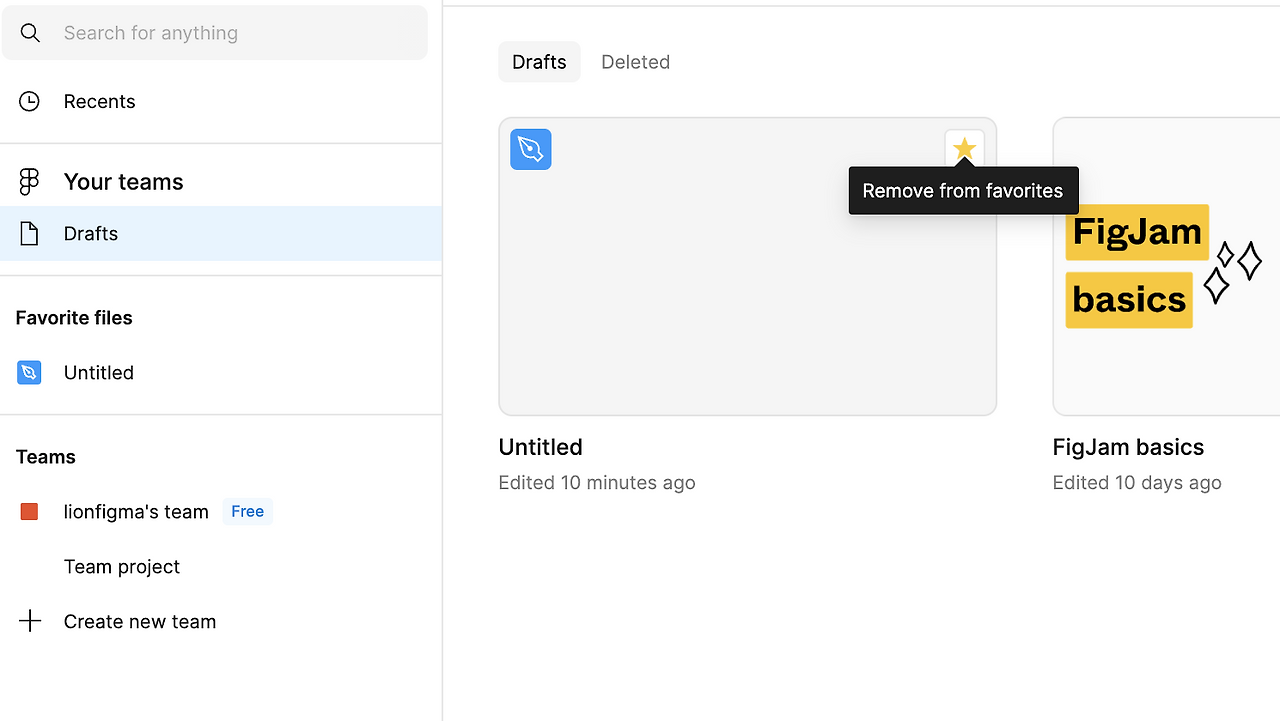Click the Untitled file title under thumbnail

pos(541,447)
